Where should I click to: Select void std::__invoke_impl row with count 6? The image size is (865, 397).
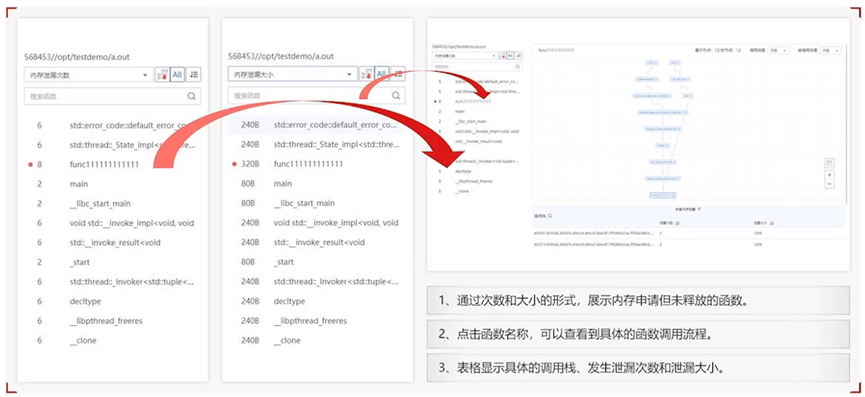(113, 223)
